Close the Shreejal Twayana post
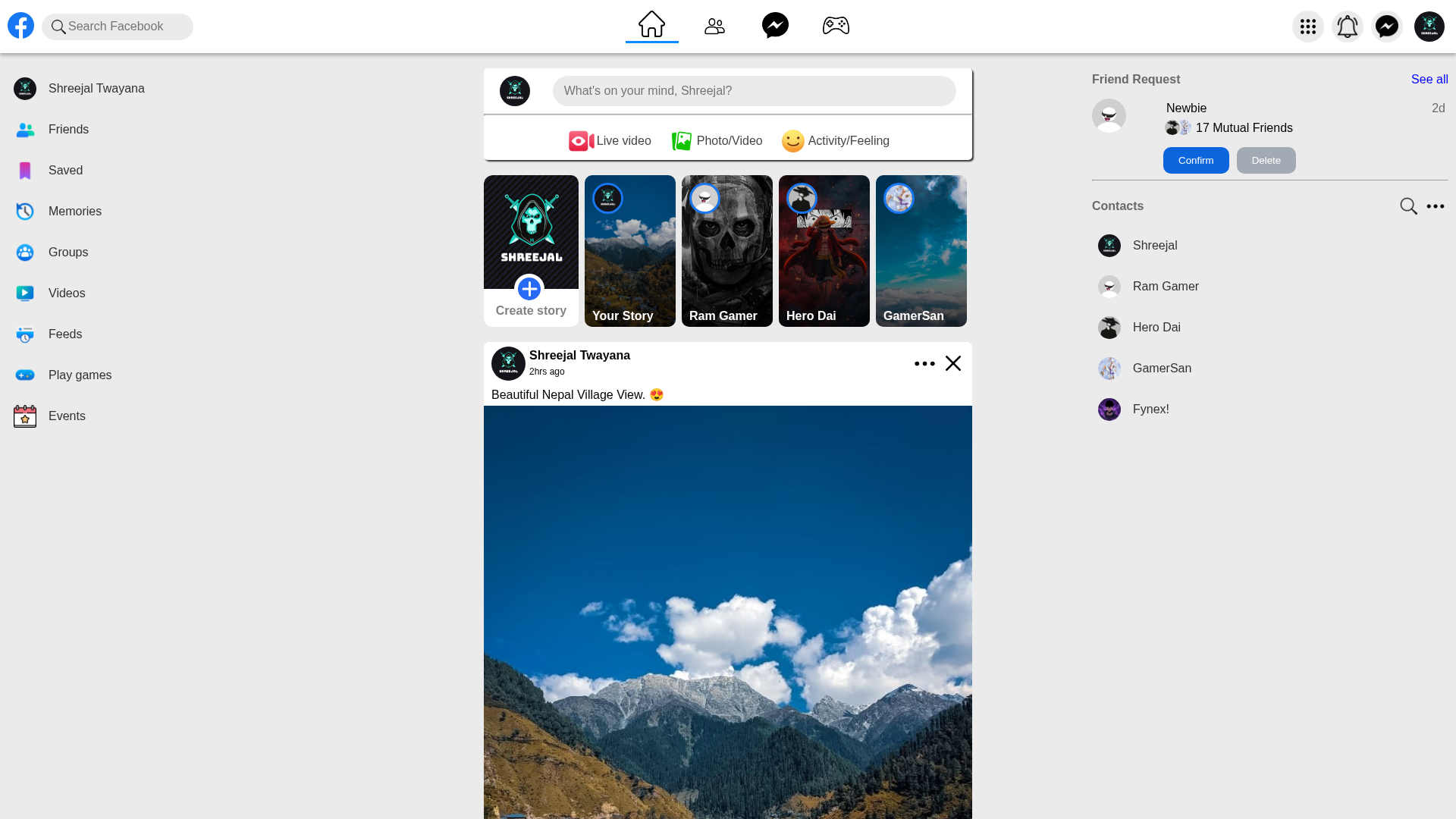 pos(953,363)
